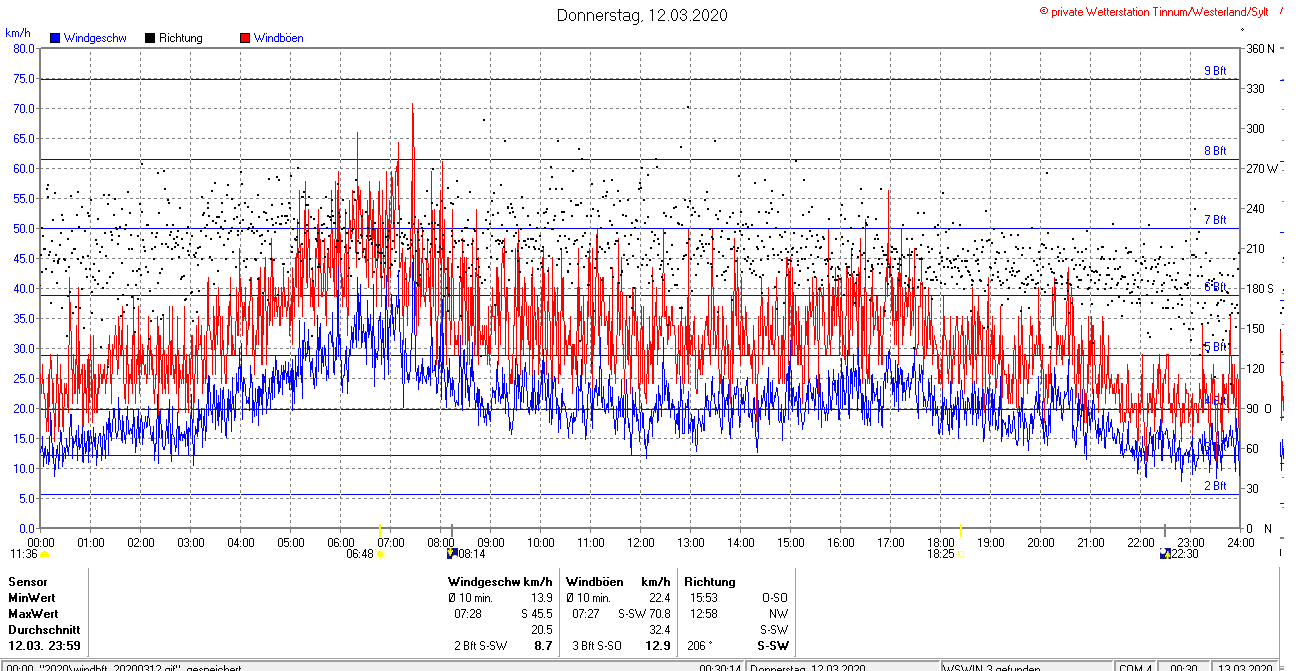This screenshot has height=671, width=1310.
Task: Click the black Richtung legend swatch
Action: click(x=150, y=38)
